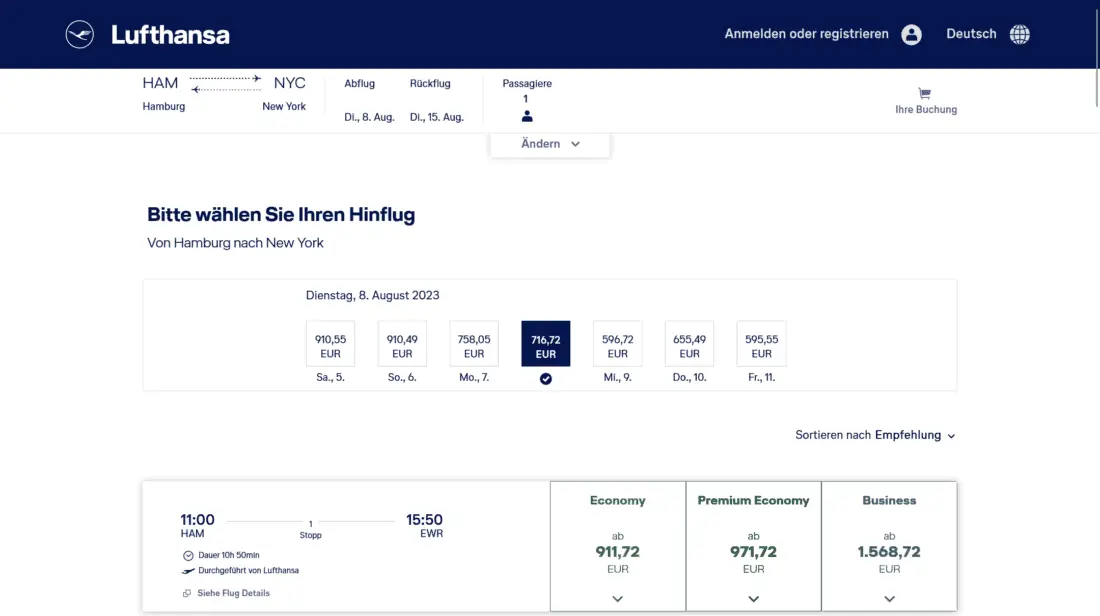Click the clock icon beside Dauer 10h 50min

pos(188,555)
